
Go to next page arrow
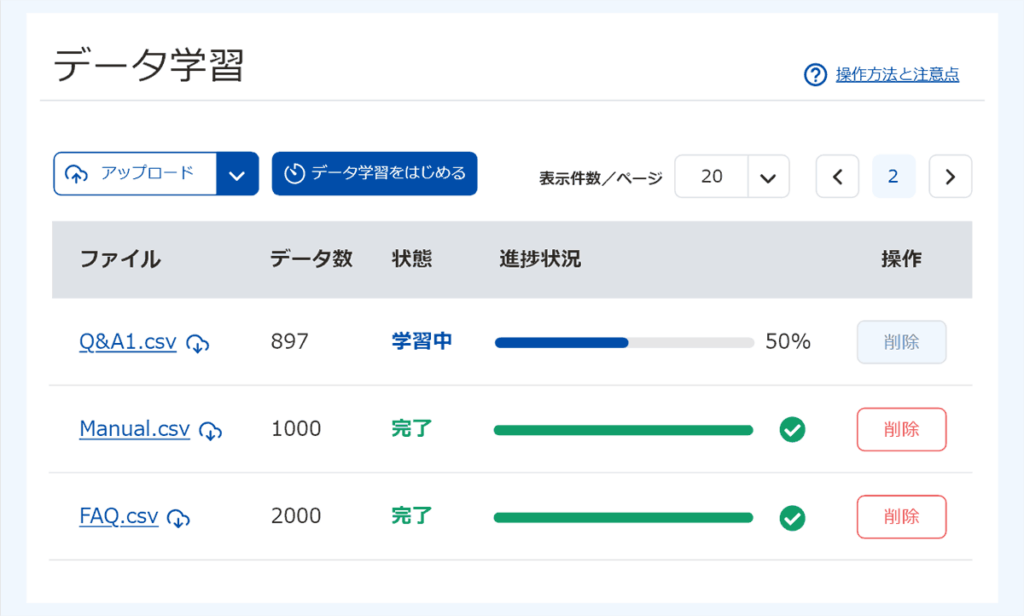point(950,176)
